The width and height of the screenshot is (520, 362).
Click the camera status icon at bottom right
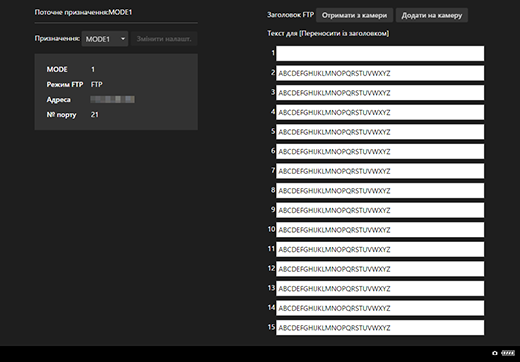coord(495,353)
